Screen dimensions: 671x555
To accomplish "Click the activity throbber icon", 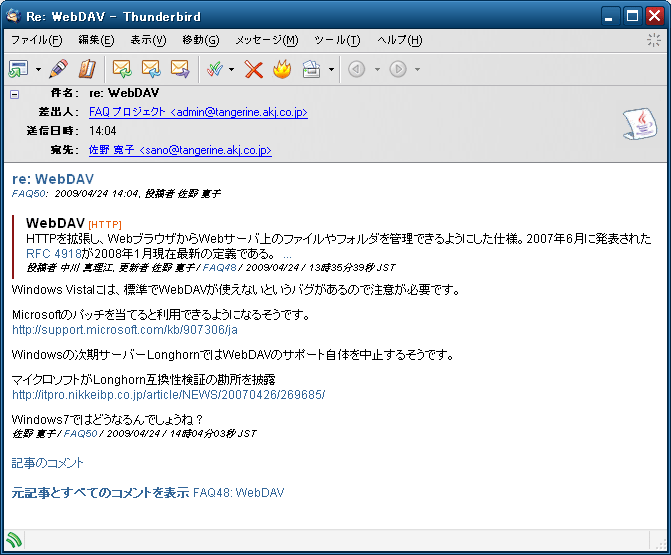I will 653,40.
